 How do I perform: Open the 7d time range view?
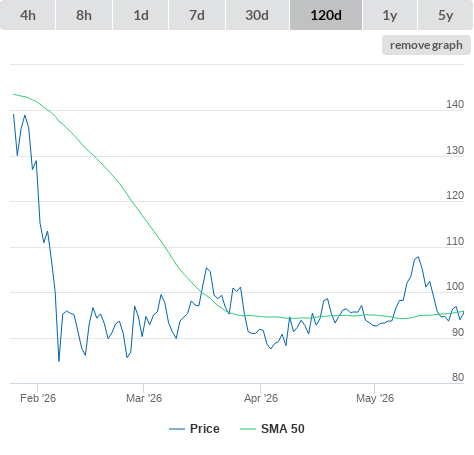[197, 15]
